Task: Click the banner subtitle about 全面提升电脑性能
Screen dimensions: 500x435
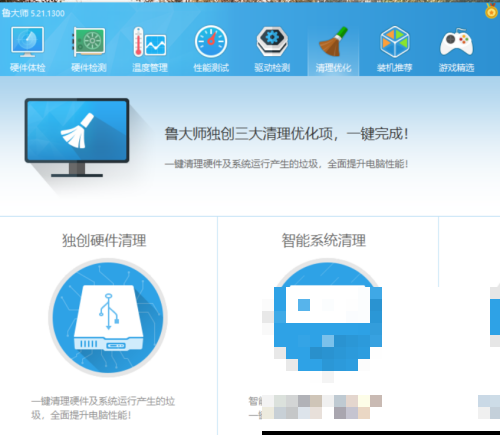Action: click(286, 164)
